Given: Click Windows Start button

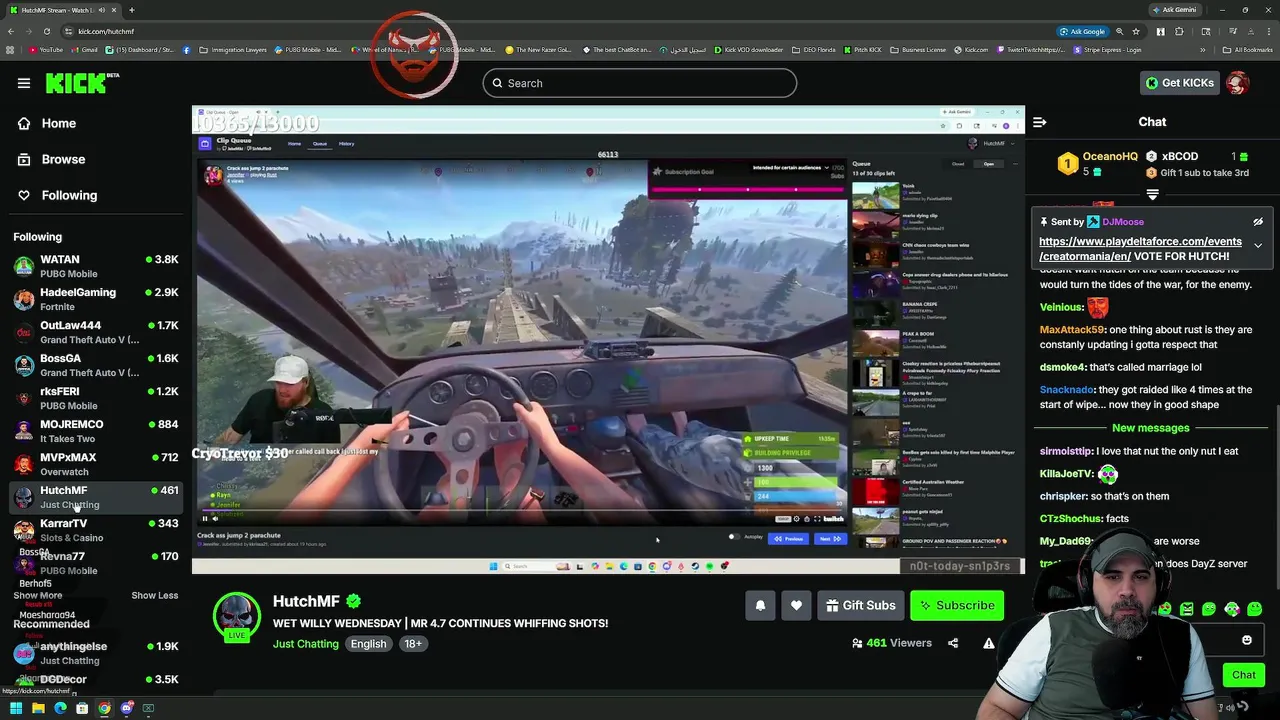Looking at the screenshot, I should pos(16,708).
